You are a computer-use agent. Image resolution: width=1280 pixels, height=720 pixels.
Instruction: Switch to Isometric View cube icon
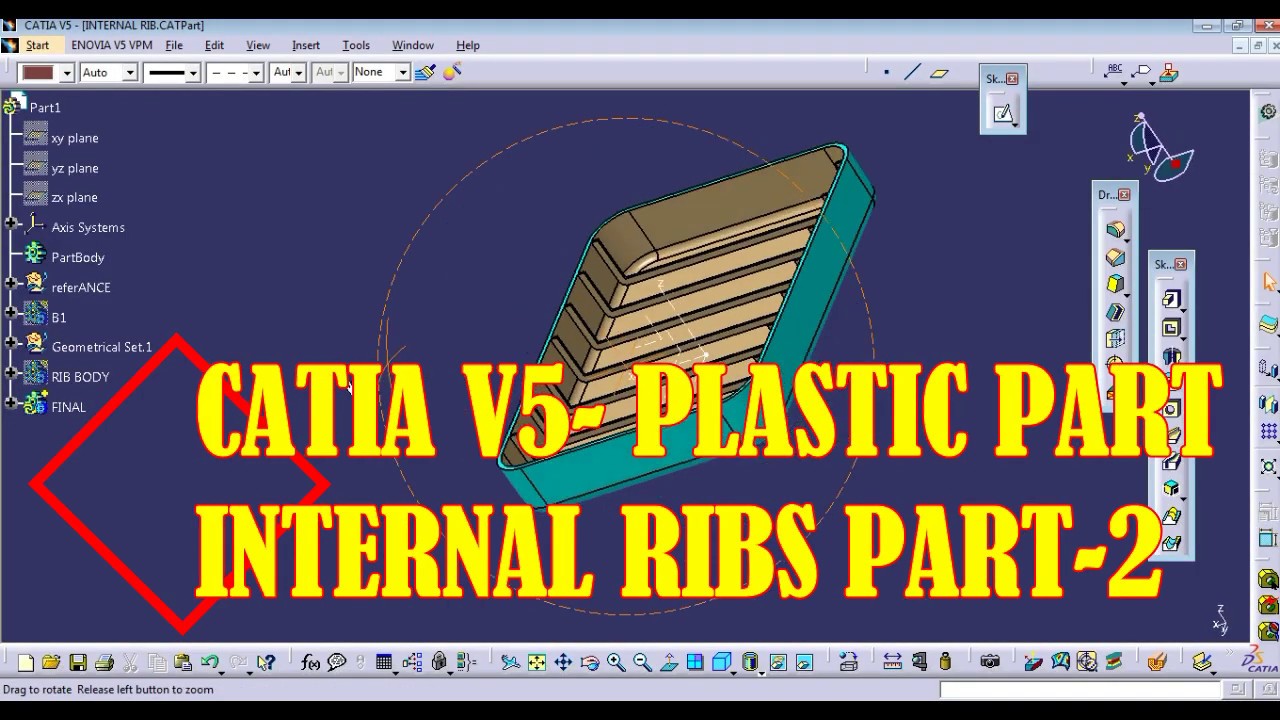(x=721, y=662)
